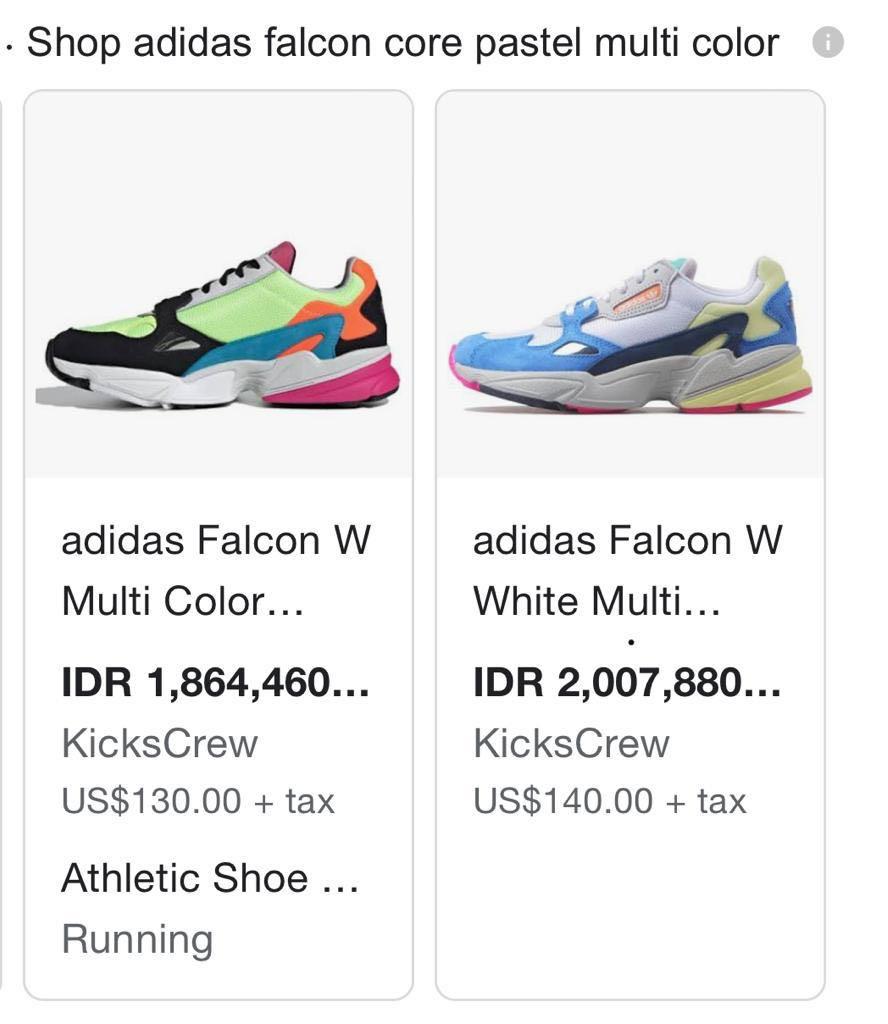The width and height of the screenshot is (888, 1024).
Task: Open KicksCrew seller under second shoe
Action: [x=571, y=743]
